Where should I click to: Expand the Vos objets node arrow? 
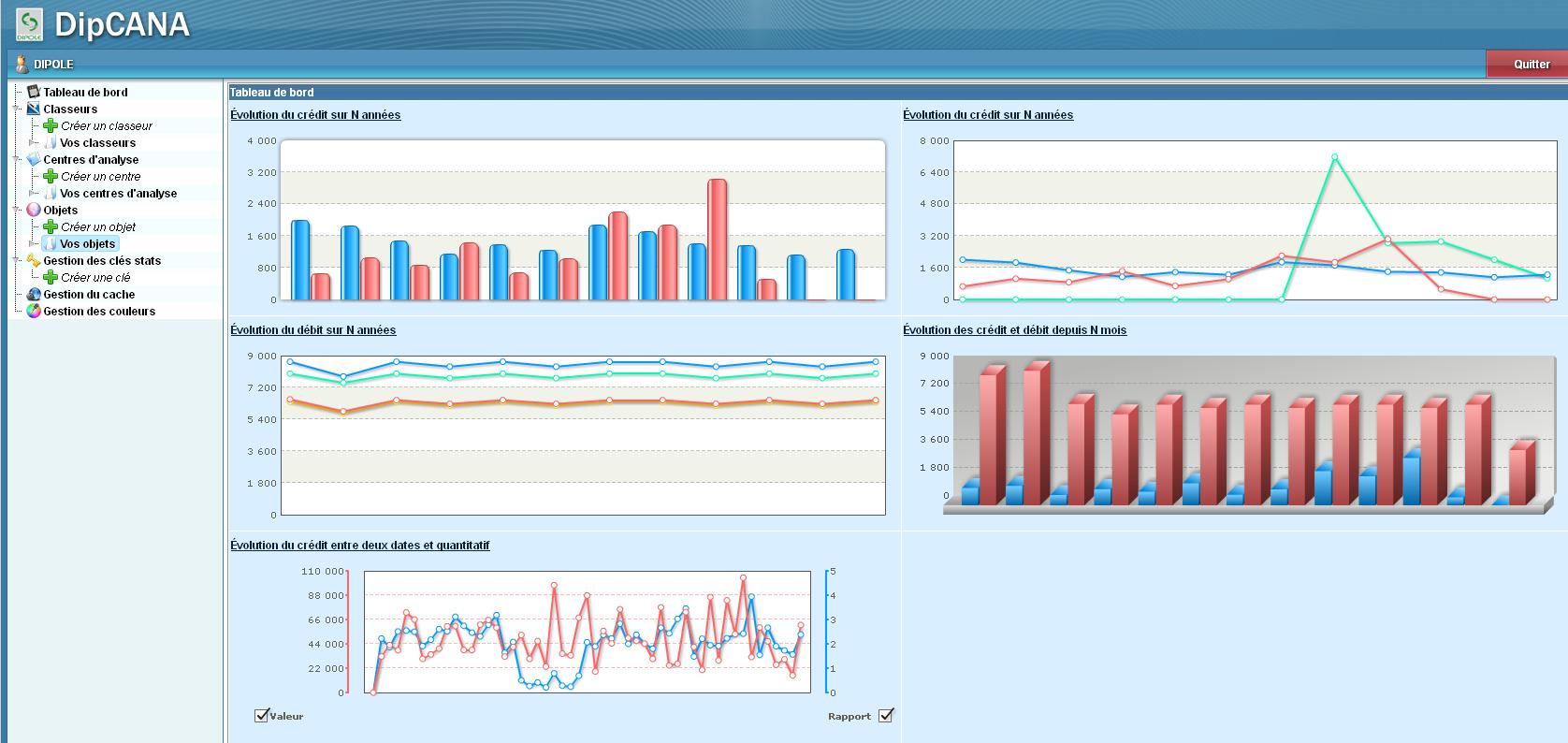34,243
